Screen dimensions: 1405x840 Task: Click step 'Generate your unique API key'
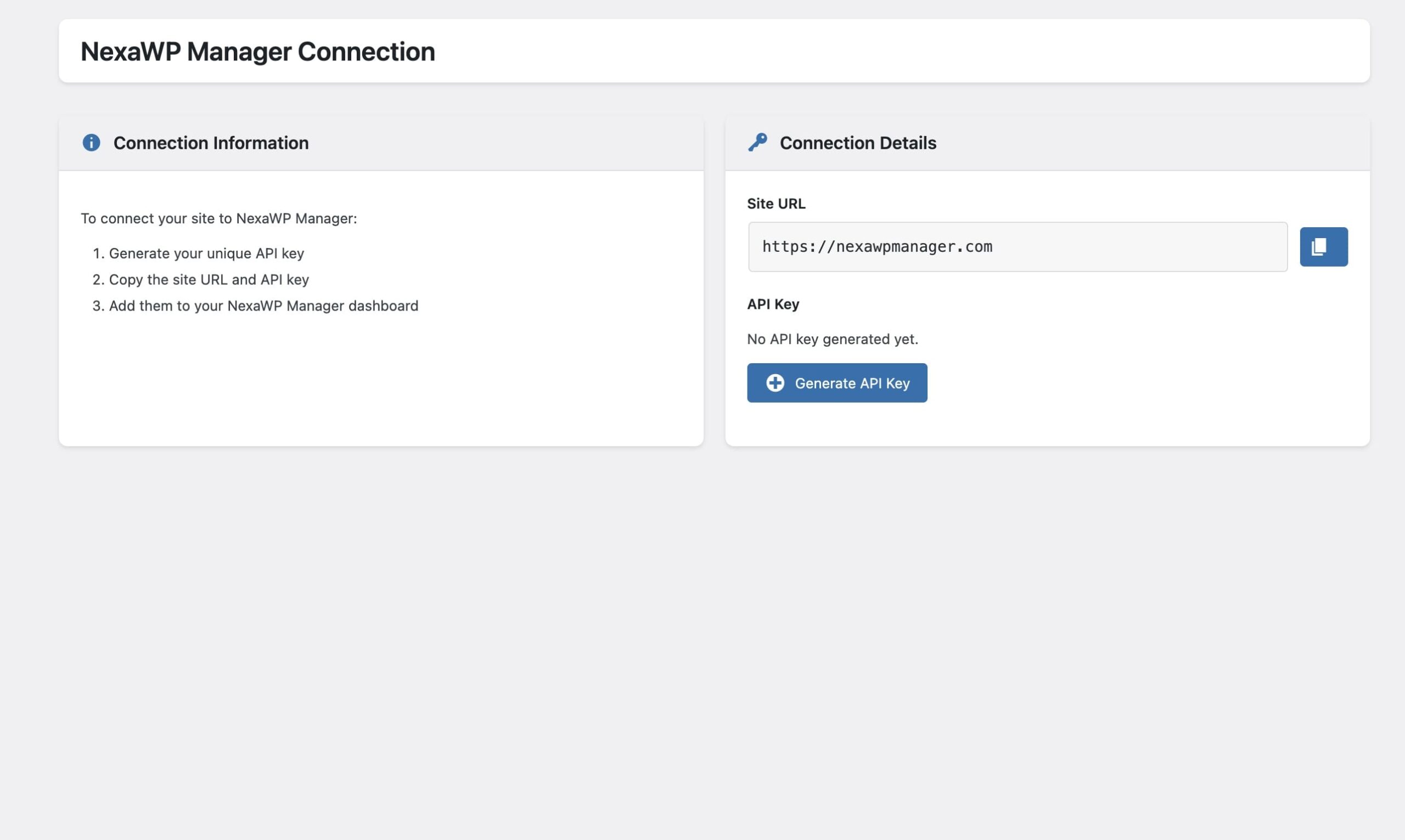pos(206,253)
